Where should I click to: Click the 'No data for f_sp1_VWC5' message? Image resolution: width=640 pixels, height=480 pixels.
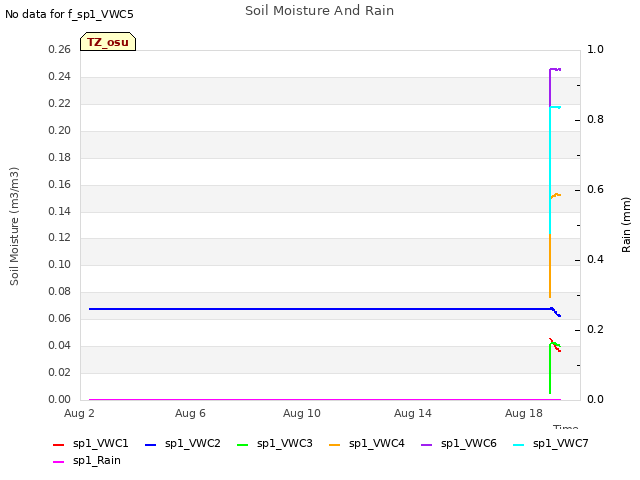[69, 14]
